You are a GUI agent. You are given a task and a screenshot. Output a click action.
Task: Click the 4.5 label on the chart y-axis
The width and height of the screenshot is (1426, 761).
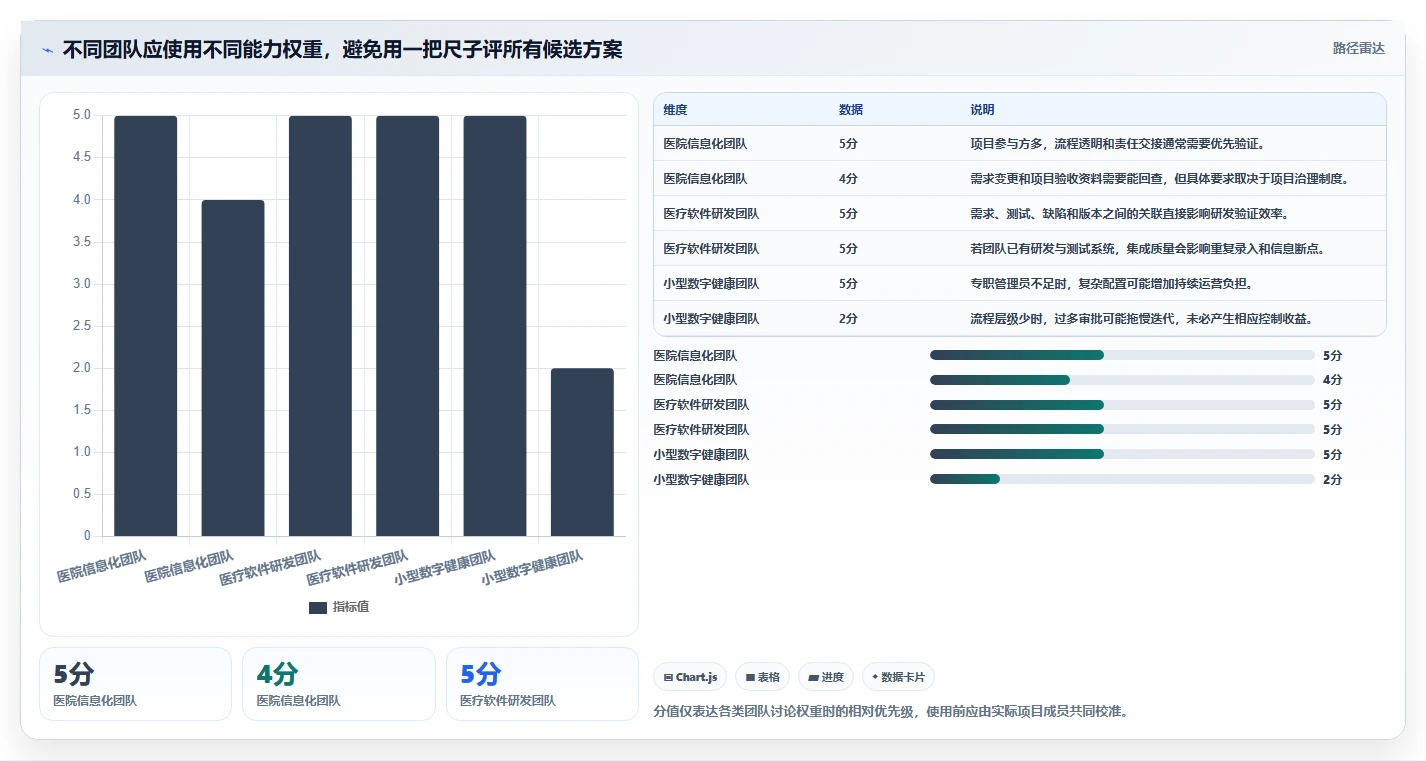point(82,158)
